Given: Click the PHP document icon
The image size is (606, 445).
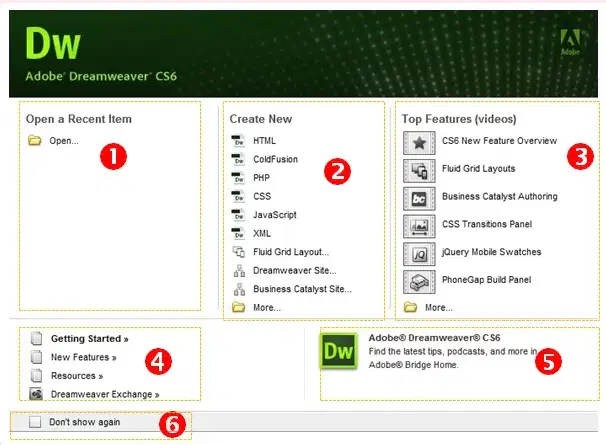Looking at the screenshot, I should pyautogui.click(x=238, y=177).
